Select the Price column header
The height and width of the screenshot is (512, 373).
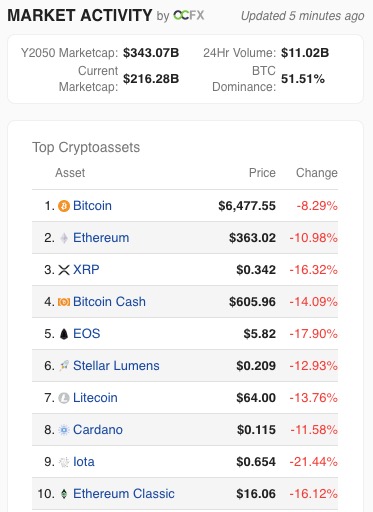[262, 173]
